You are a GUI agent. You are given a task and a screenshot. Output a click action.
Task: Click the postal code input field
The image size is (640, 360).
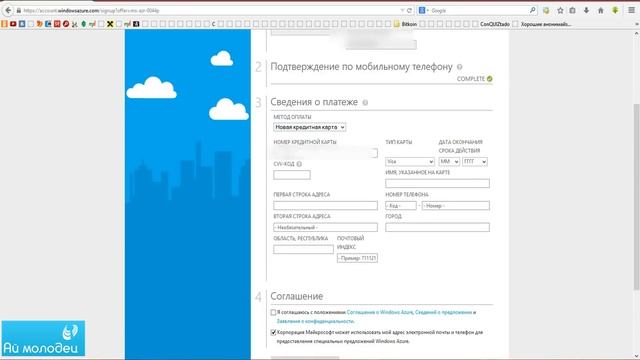(x=357, y=258)
